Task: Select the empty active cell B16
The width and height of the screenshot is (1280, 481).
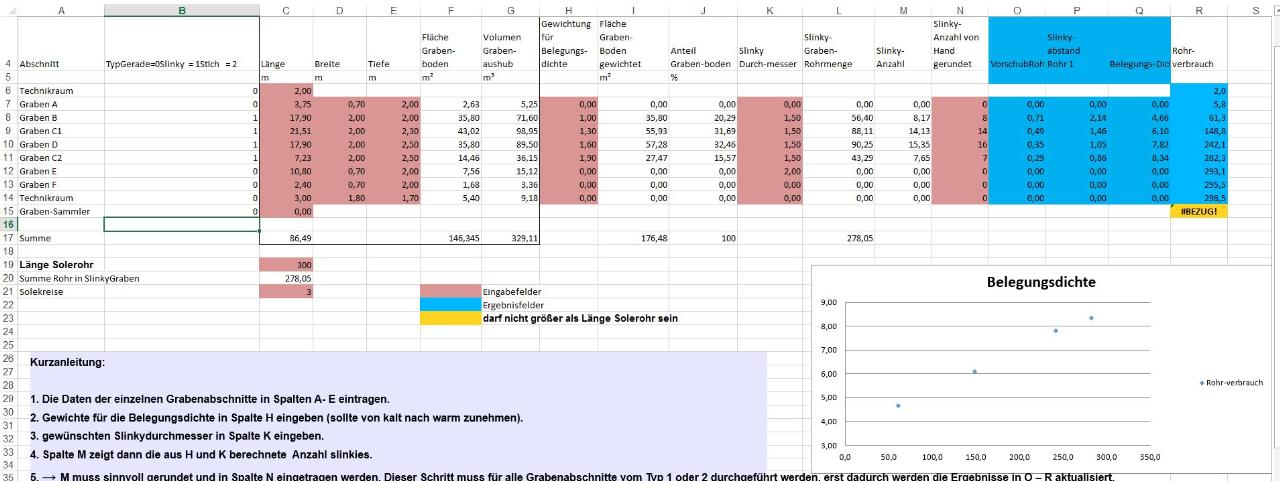Action: click(182, 225)
